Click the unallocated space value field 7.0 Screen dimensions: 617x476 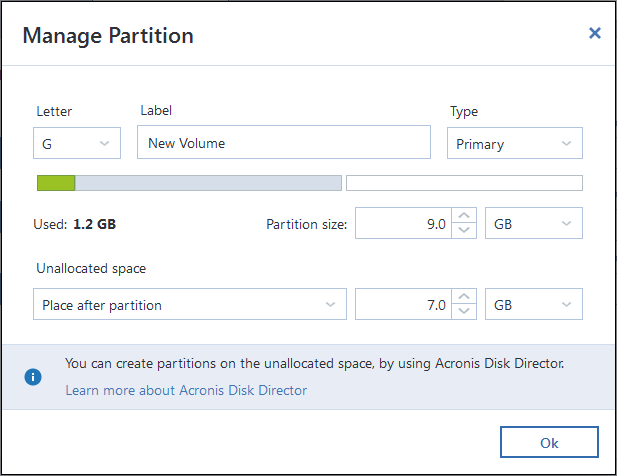(403, 304)
